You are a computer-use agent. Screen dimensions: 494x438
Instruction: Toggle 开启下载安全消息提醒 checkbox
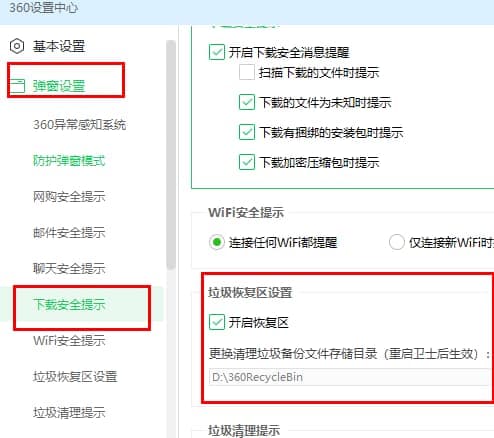pyautogui.click(x=217, y=52)
